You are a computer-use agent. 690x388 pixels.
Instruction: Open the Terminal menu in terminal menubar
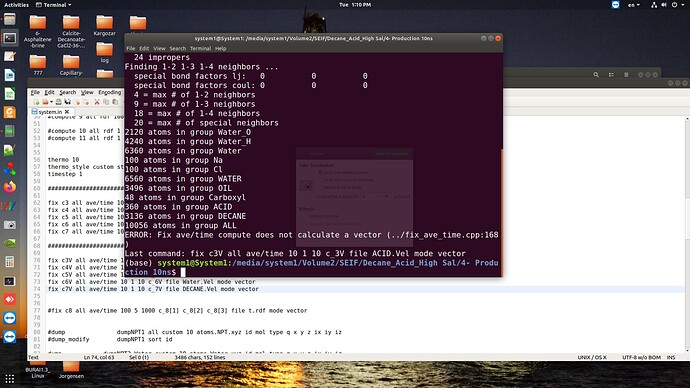pyautogui.click(x=200, y=48)
